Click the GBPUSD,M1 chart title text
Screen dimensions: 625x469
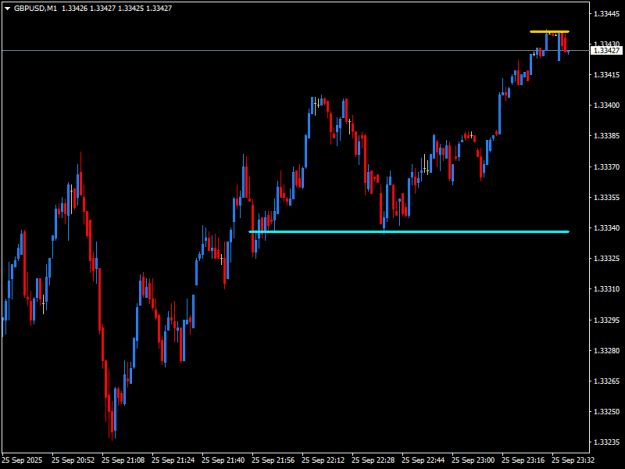[x=35, y=8]
